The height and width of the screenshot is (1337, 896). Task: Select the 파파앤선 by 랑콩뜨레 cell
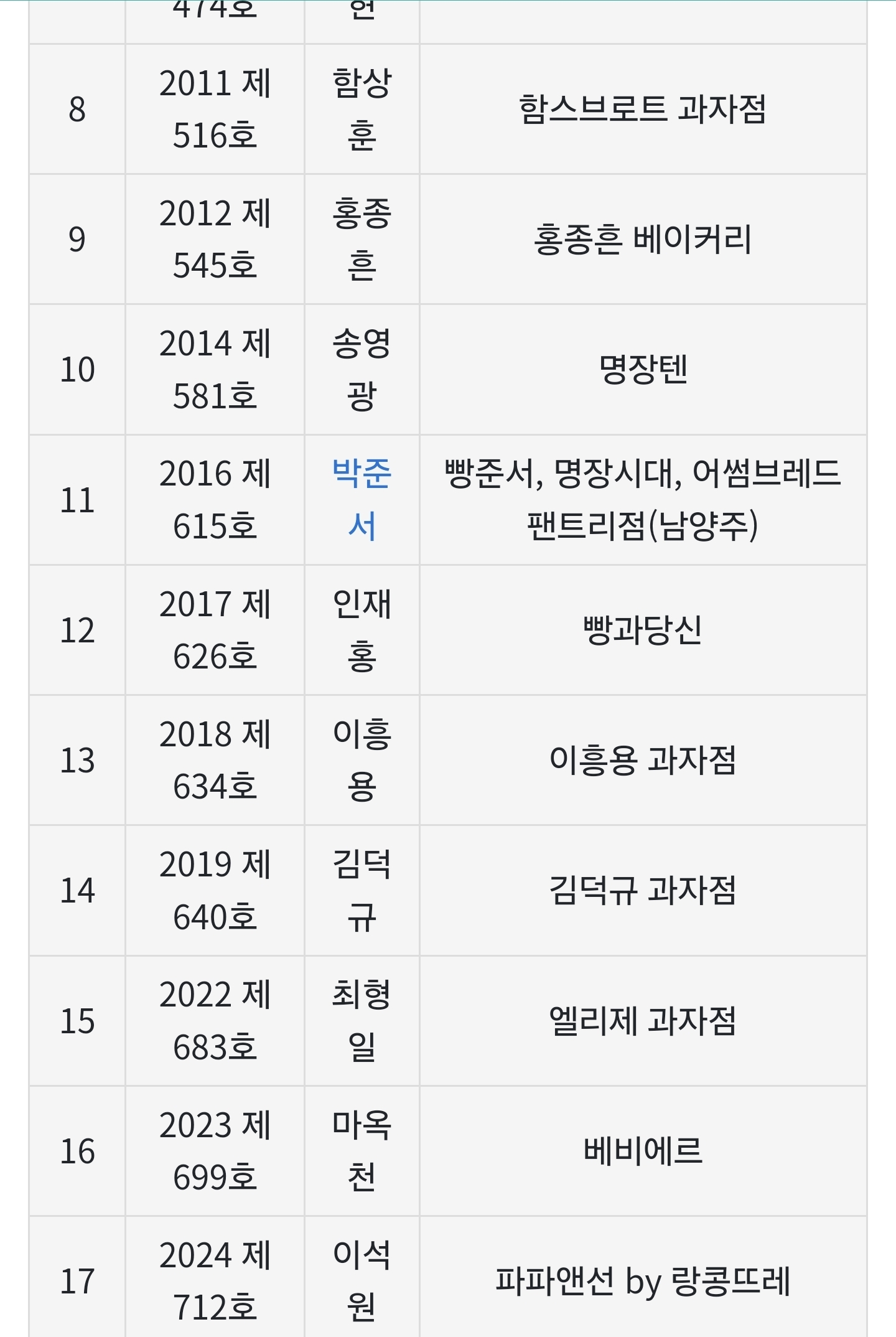[643, 1281]
